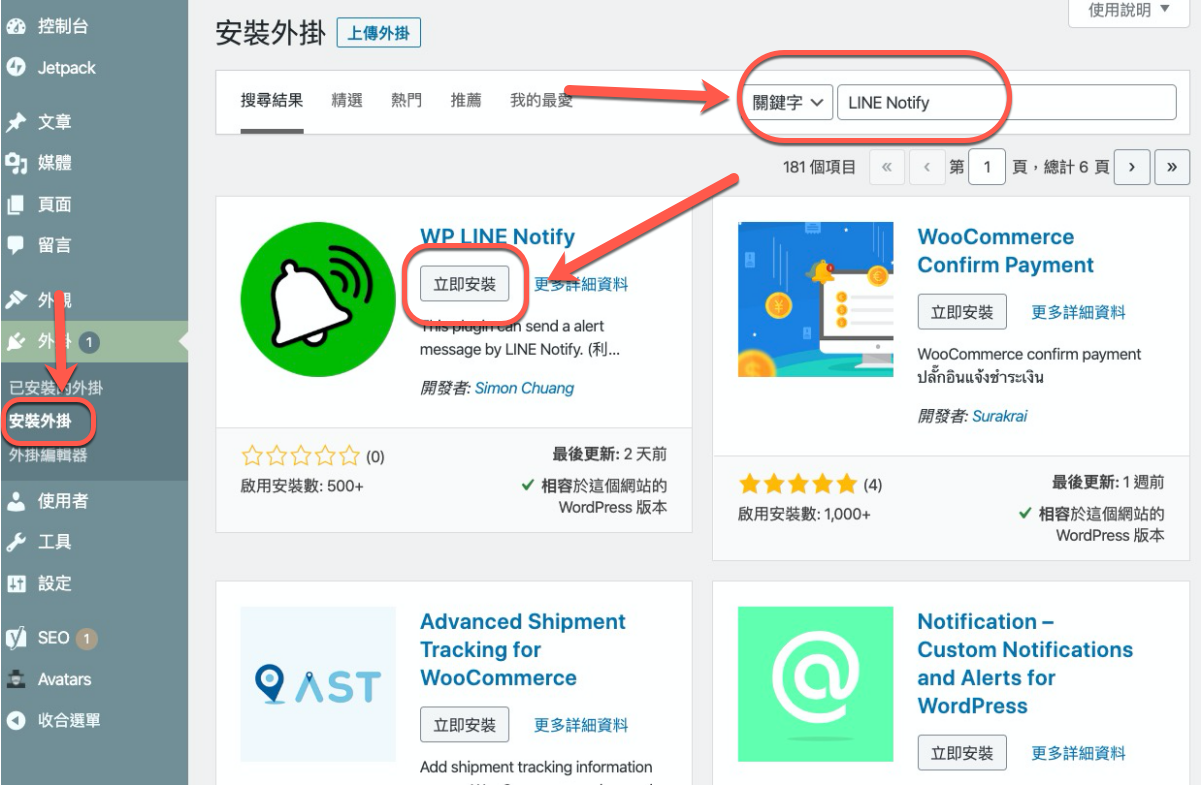Viewport: 1201px width, 785px height.
Task: Open 更多詳細資料 for Notification plugin
Action: click(x=1078, y=753)
